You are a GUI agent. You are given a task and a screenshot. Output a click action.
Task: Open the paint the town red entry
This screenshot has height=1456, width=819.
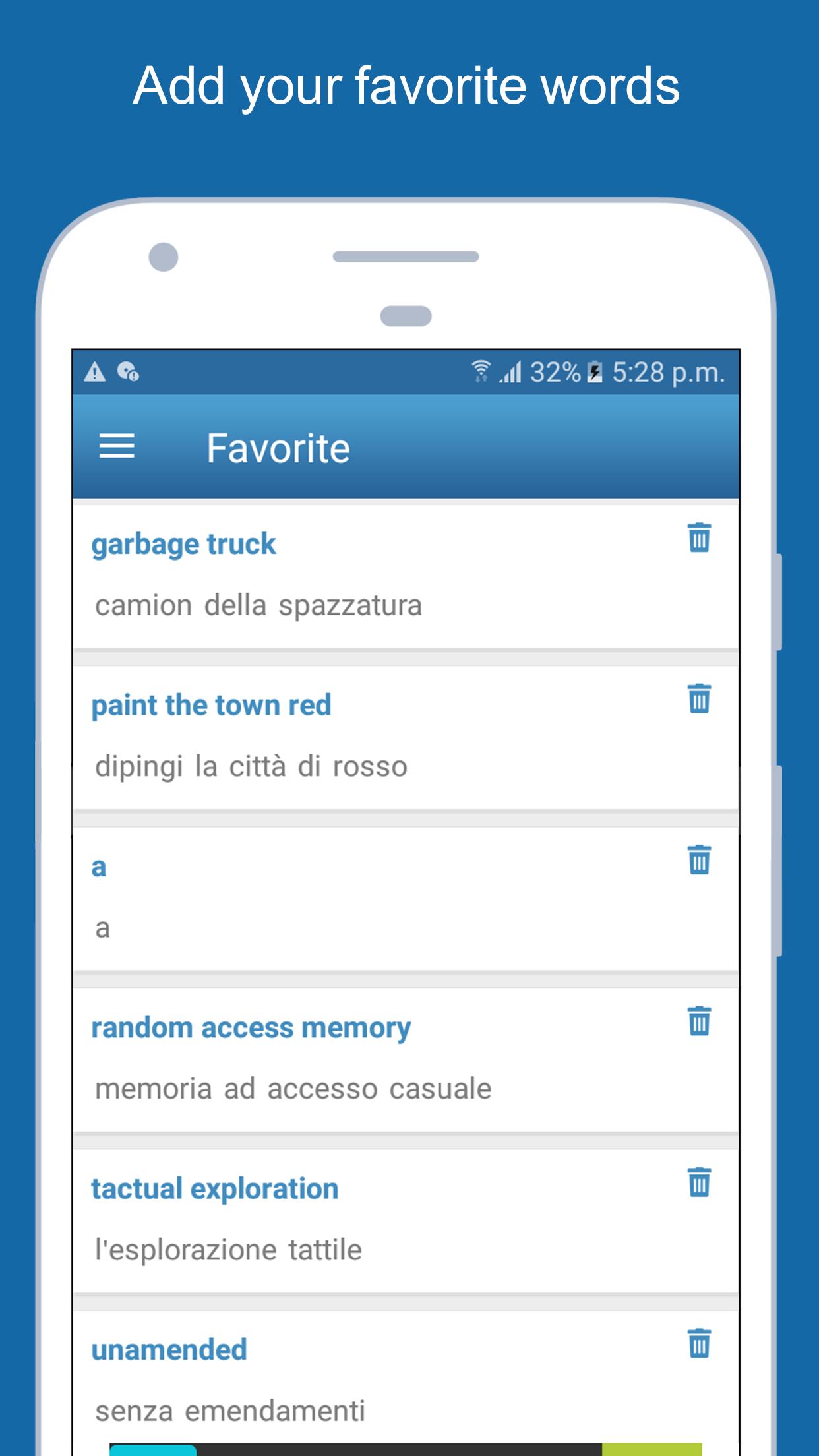pos(211,705)
